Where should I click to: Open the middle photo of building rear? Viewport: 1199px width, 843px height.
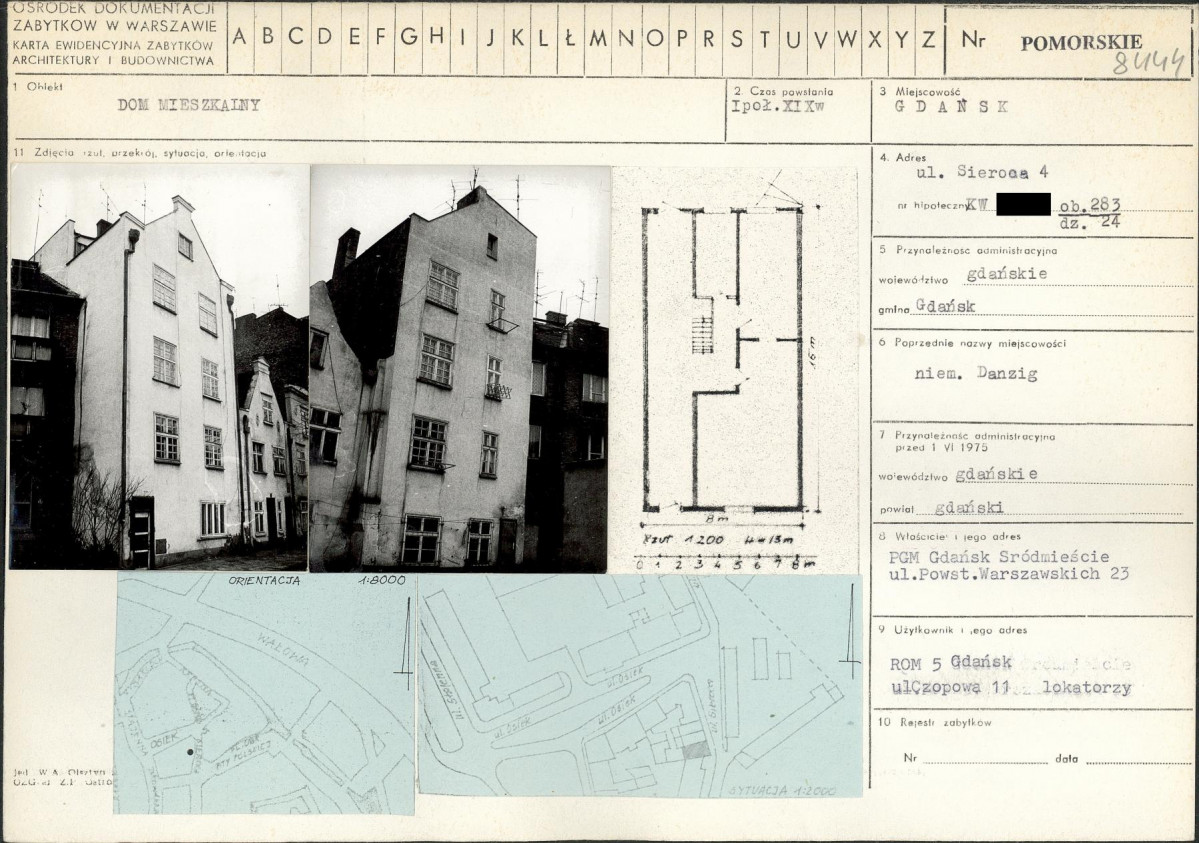[x=459, y=367]
